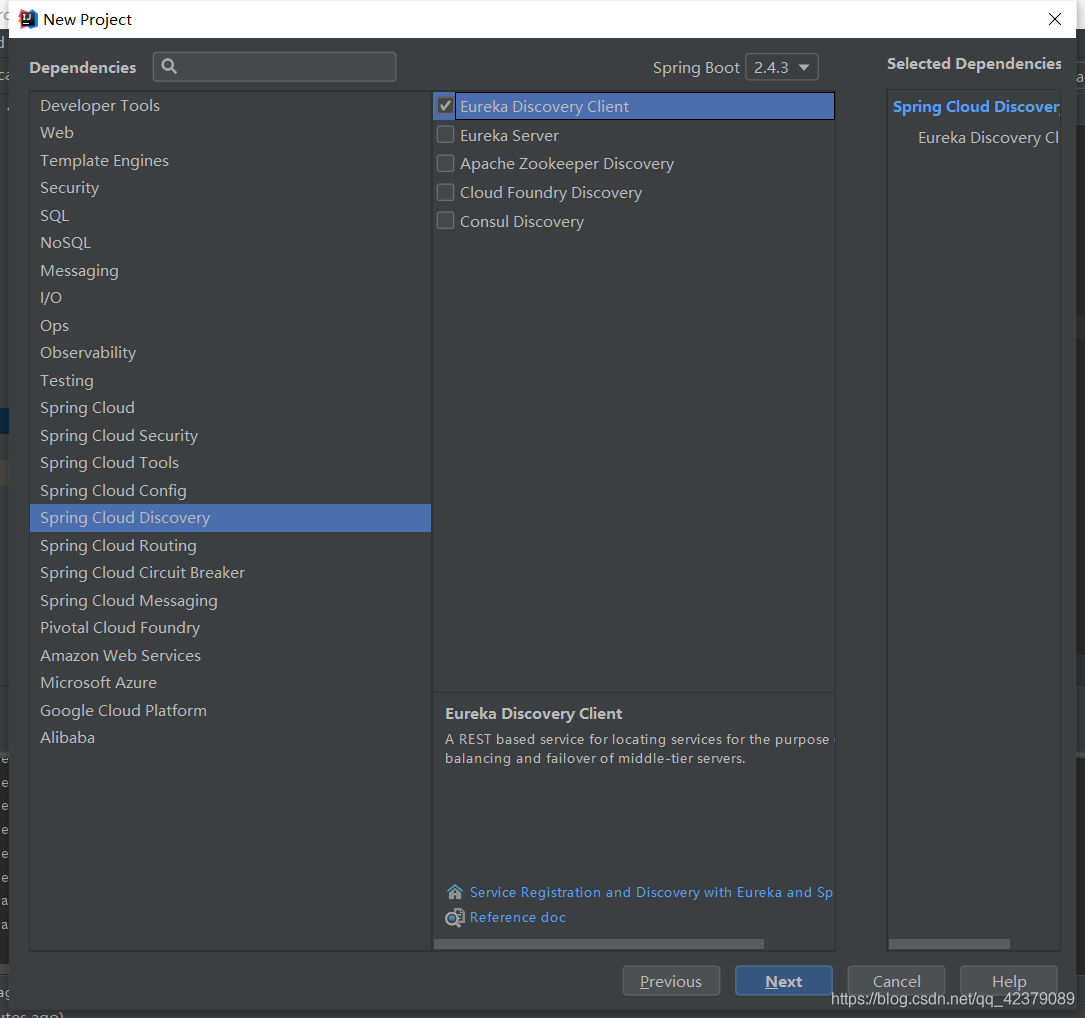
Task: Open the Web dependency category
Action: (230, 132)
